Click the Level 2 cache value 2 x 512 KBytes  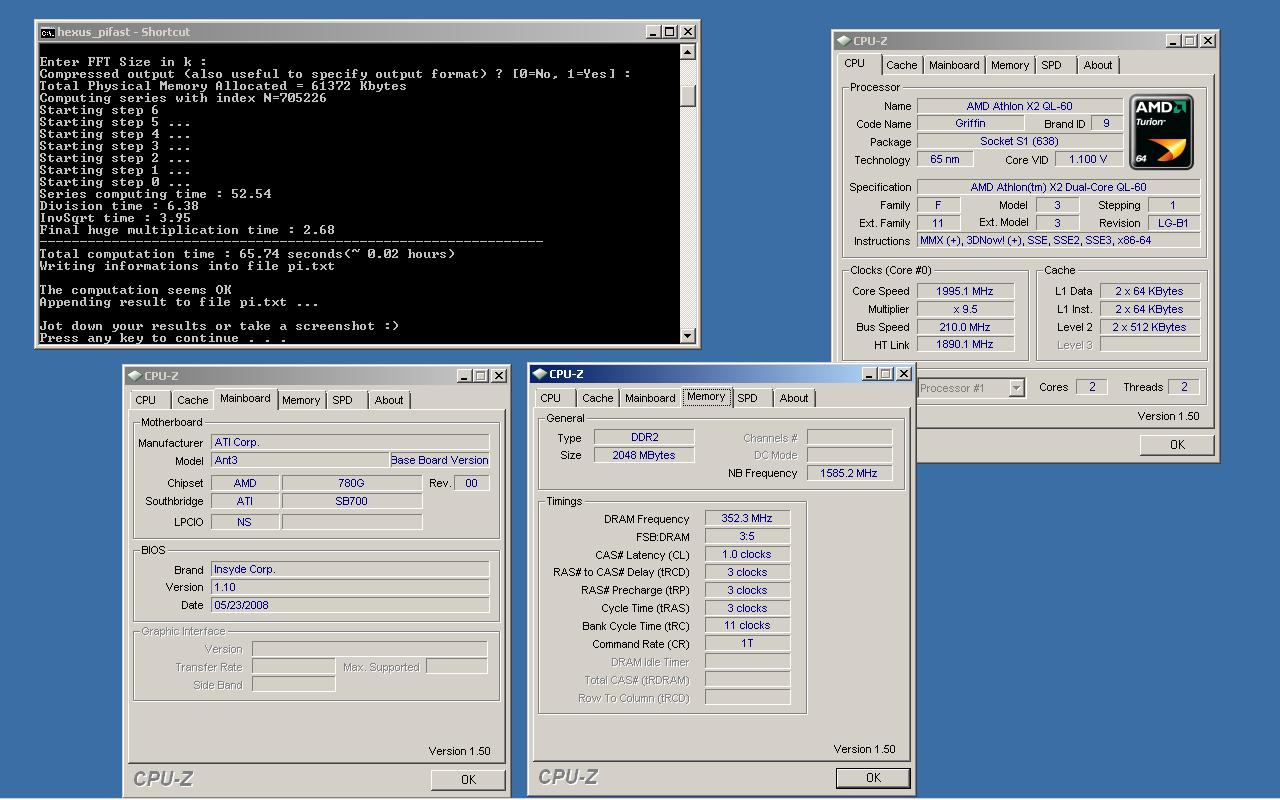coord(1150,327)
